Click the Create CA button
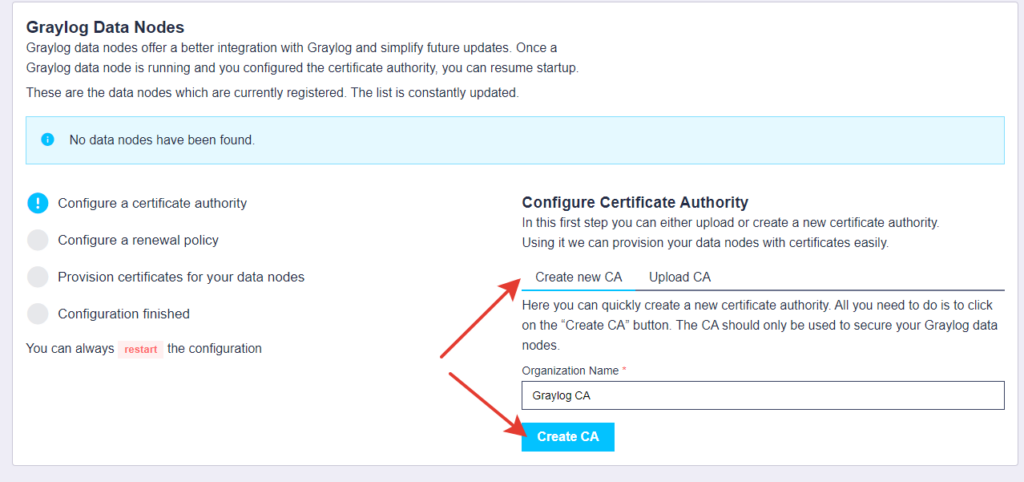Viewport: 1024px width, 482px height. (568, 437)
